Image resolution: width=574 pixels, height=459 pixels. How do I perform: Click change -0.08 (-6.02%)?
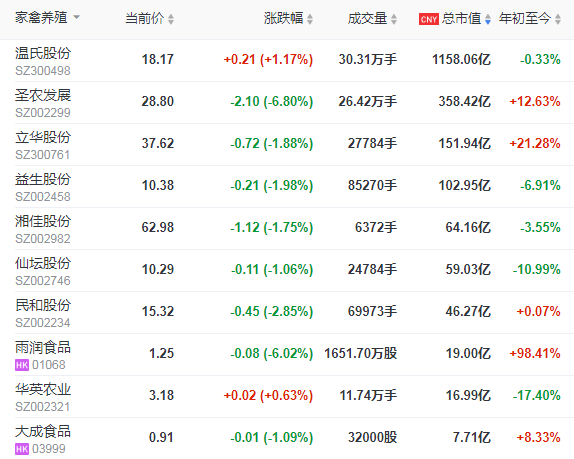pos(272,354)
